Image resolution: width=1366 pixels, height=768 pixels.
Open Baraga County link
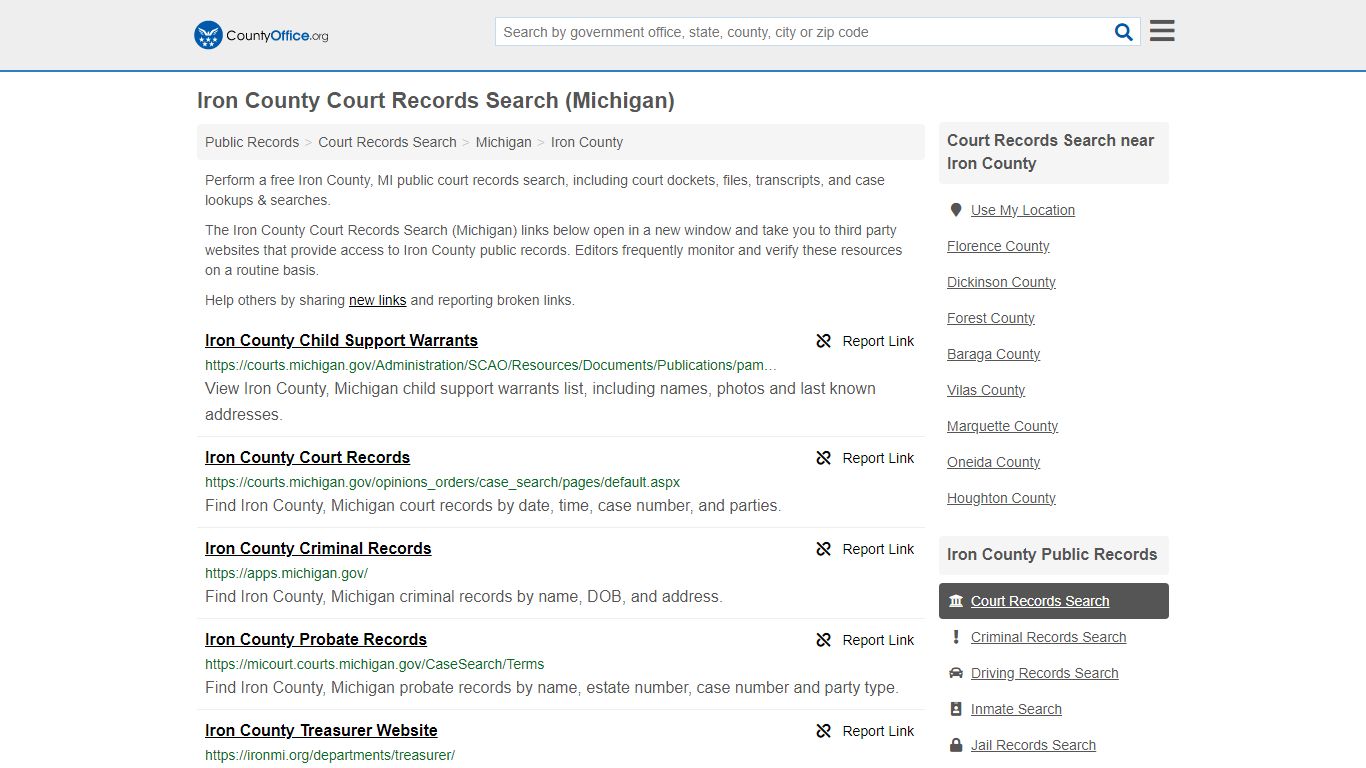pos(993,354)
